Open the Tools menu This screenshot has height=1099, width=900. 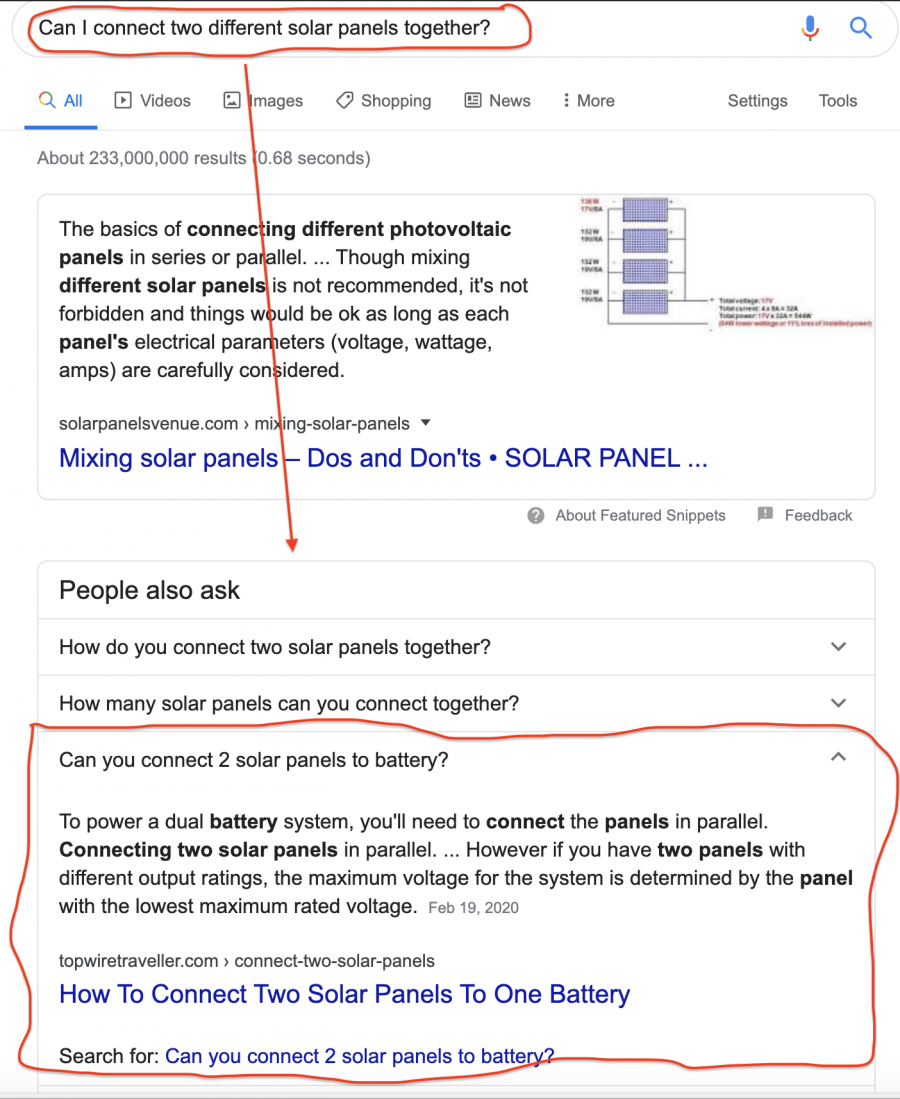click(838, 100)
